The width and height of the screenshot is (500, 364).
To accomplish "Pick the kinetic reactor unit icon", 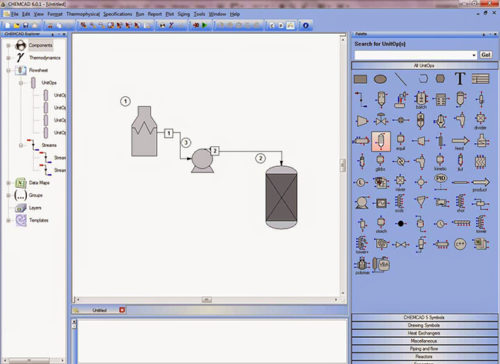I will click(x=440, y=162).
